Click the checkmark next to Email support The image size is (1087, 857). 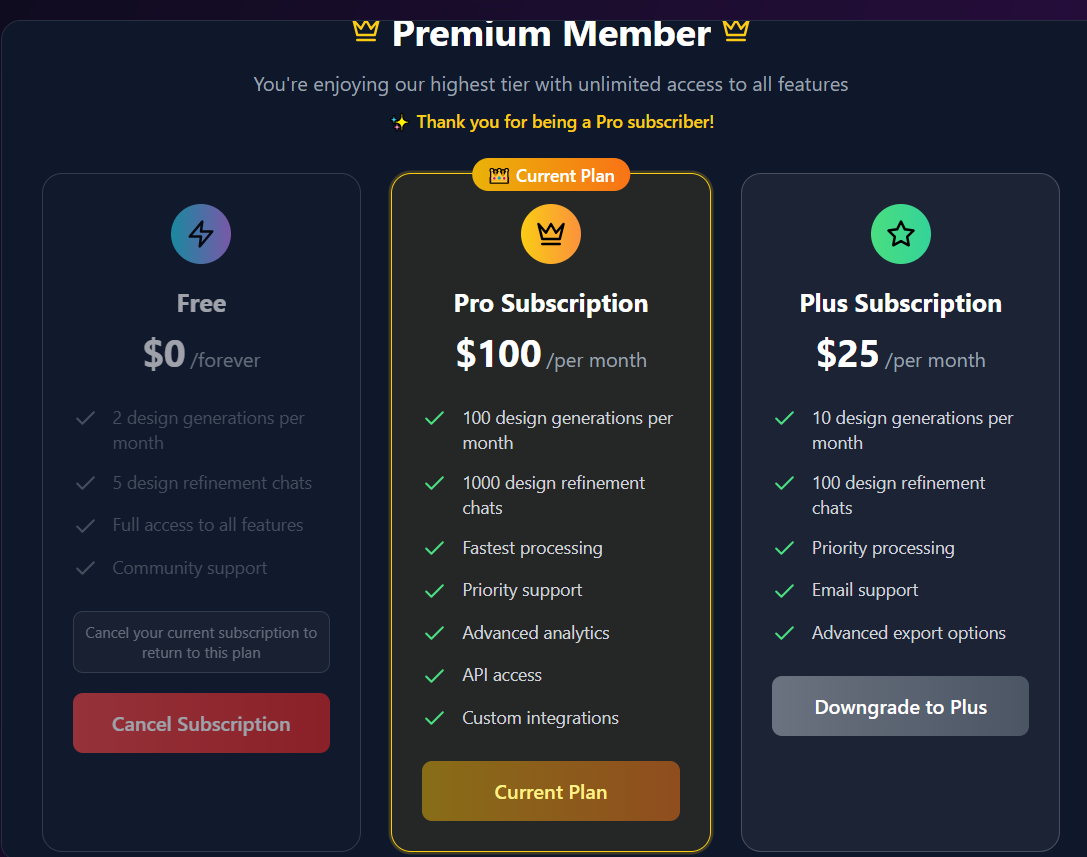[x=784, y=591]
